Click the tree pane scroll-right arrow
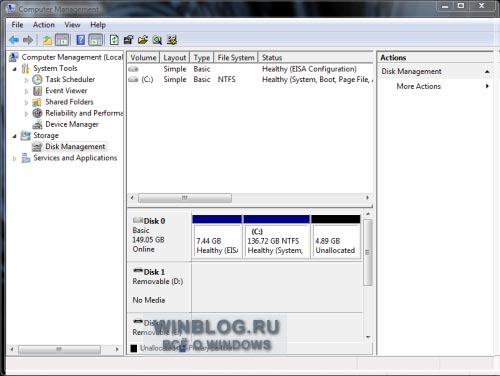 click(x=117, y=349)
